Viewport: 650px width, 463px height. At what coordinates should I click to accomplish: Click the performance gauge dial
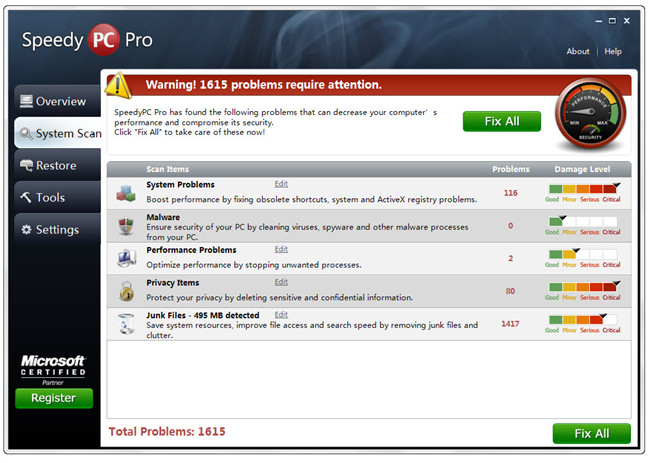[x=590, y=114]
